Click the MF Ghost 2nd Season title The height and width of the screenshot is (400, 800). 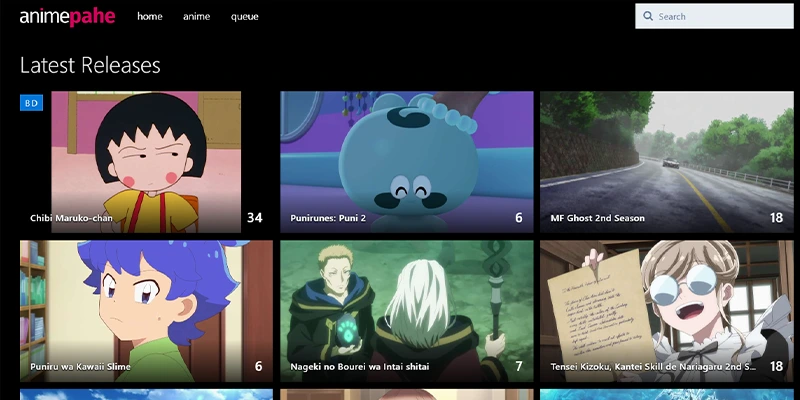pos(597,218)
